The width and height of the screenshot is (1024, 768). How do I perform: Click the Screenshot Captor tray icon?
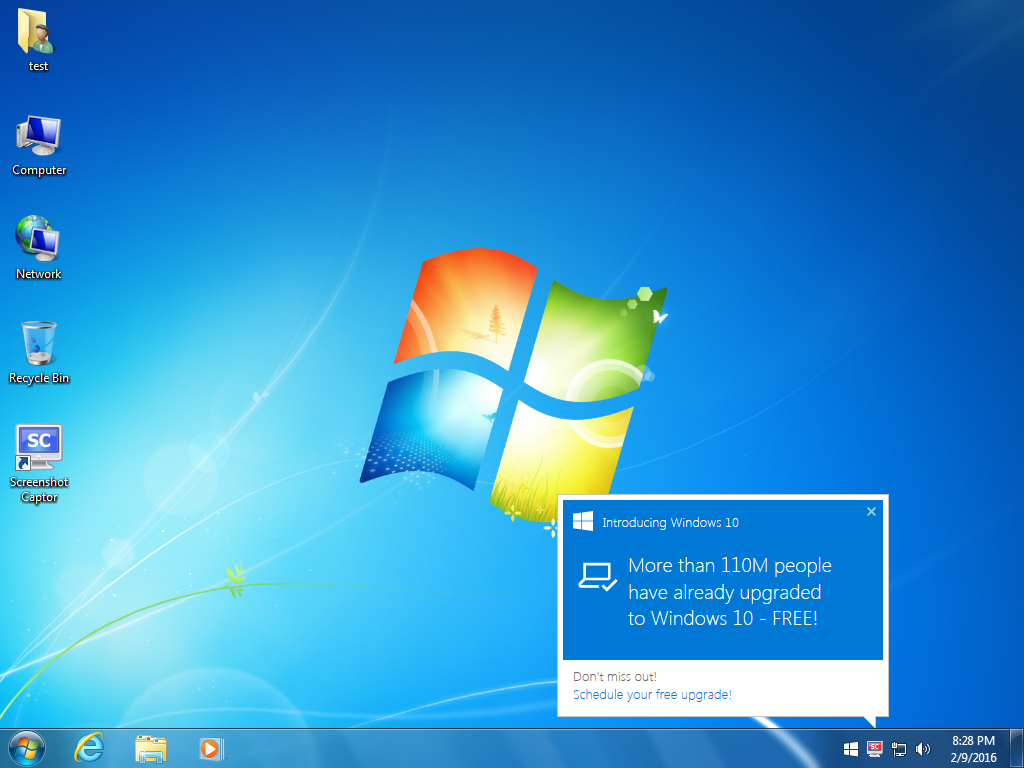[874, 749]
